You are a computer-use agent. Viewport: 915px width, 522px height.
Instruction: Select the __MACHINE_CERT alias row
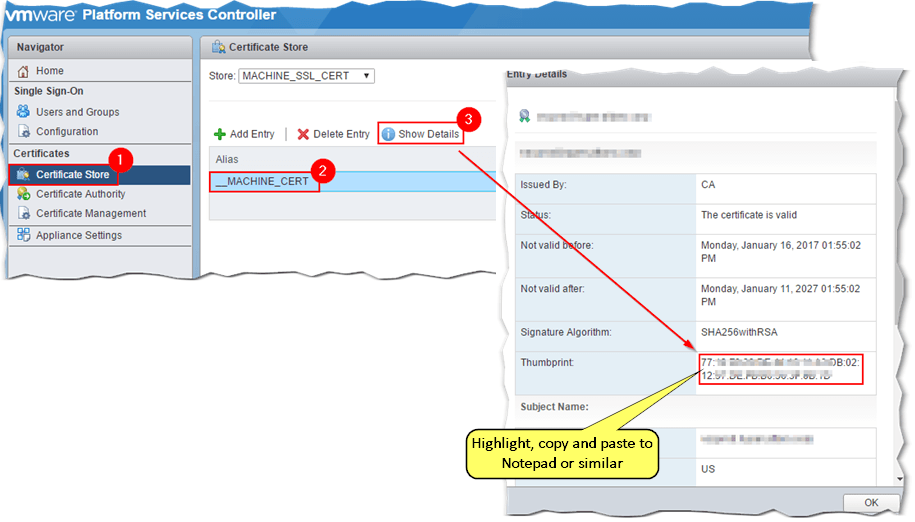pos(352,181)
